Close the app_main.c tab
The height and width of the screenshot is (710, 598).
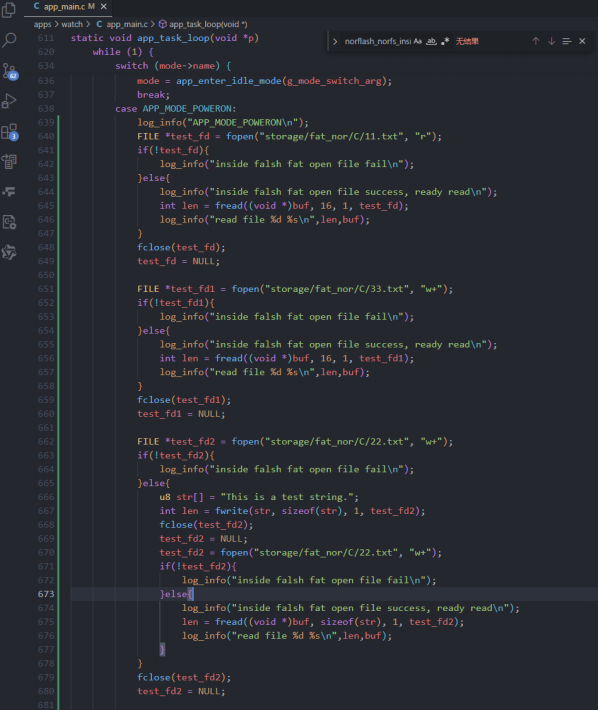tap(104, 6)
